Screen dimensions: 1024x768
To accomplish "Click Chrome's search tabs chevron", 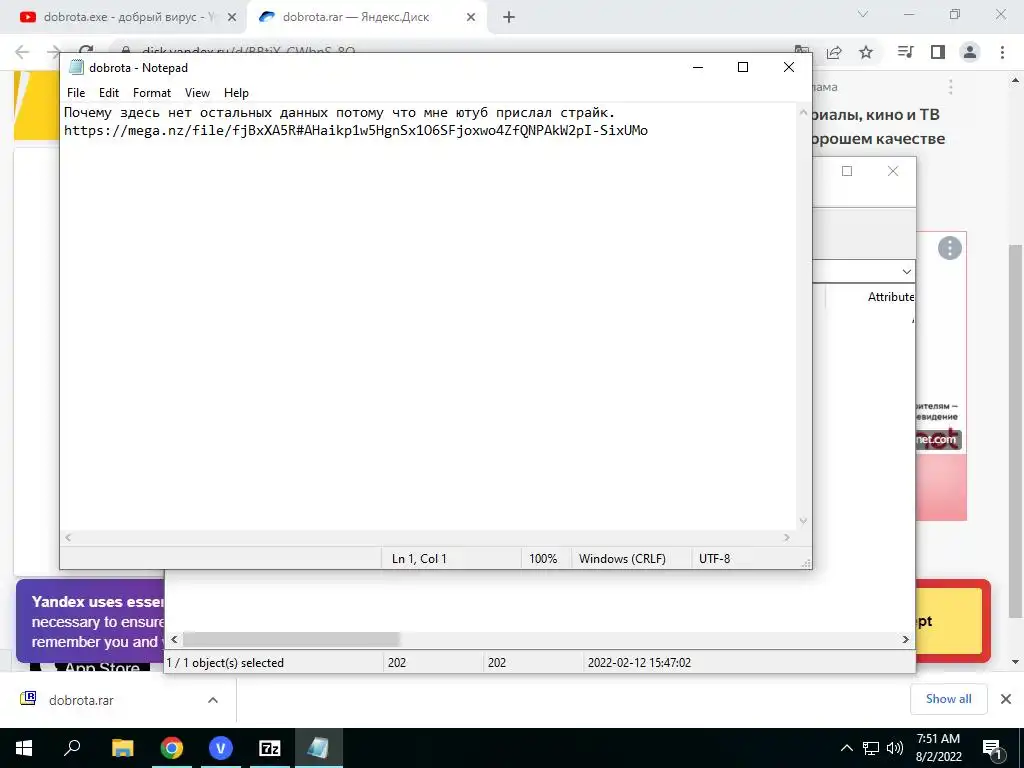I will [863, 14].
